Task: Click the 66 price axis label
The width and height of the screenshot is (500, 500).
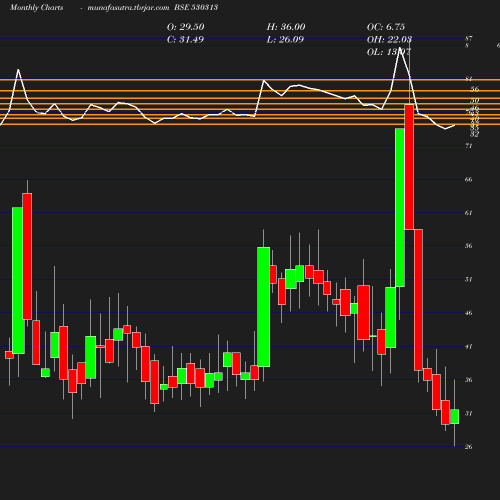Action: click(x=469, y=179)
